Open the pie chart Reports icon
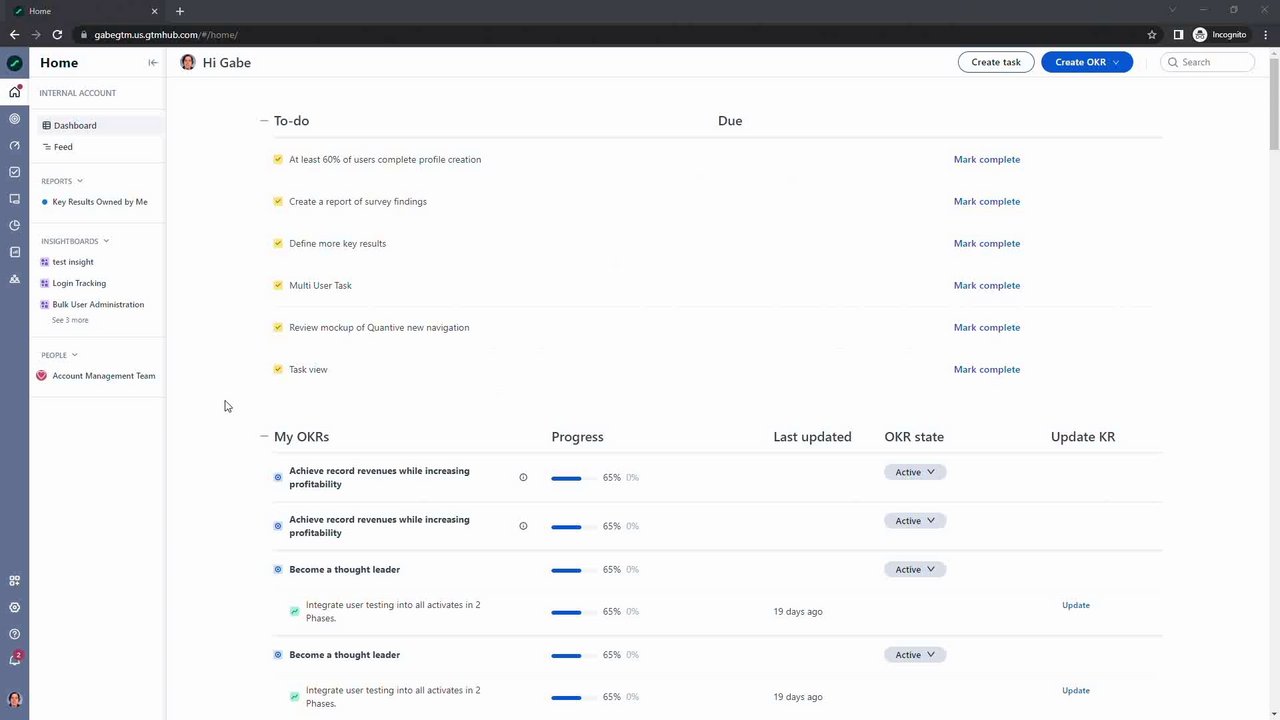 point(14,225)
